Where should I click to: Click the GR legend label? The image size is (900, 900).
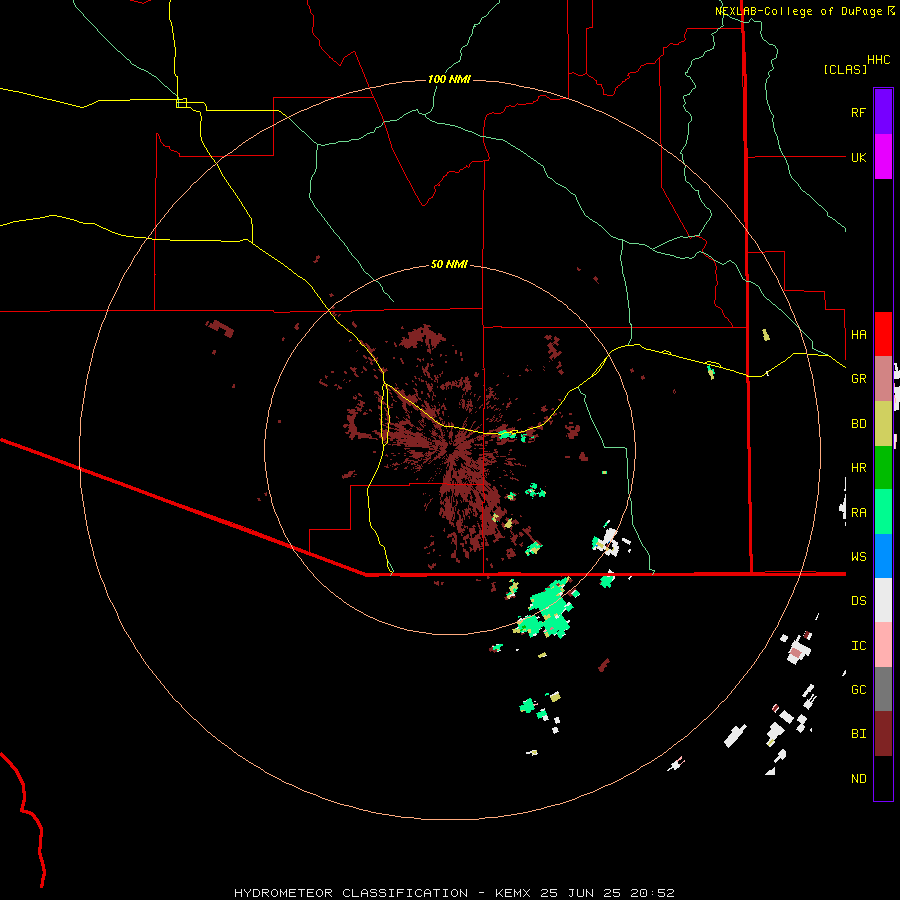(x=858, y=379)
